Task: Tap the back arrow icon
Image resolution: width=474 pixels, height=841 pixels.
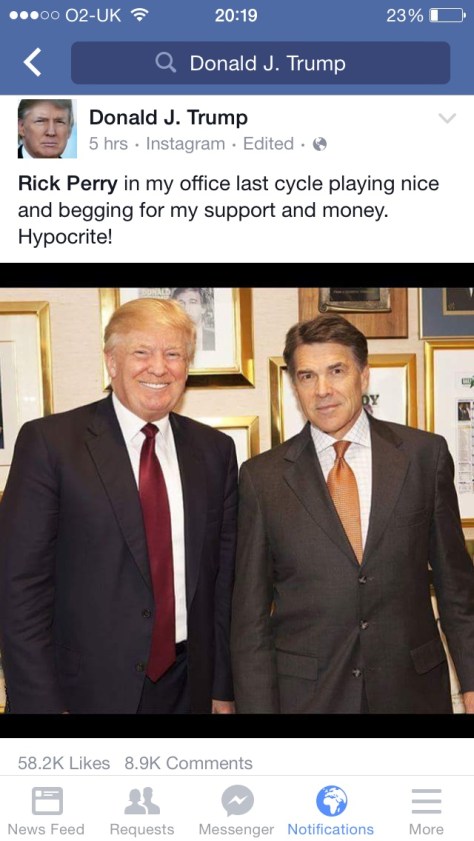Action: [x=32, y=62]
